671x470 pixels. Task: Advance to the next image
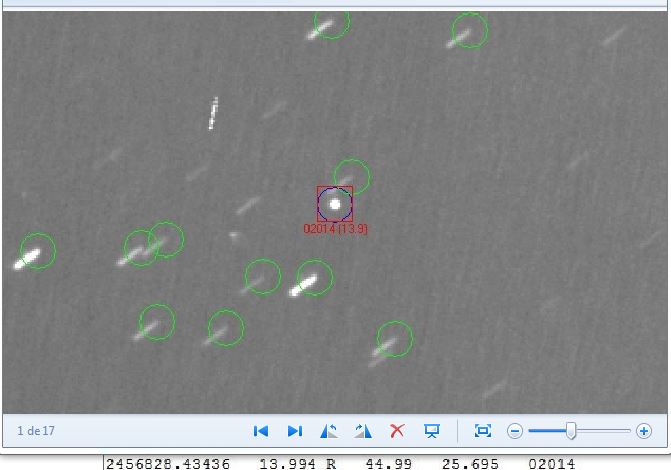295,431
